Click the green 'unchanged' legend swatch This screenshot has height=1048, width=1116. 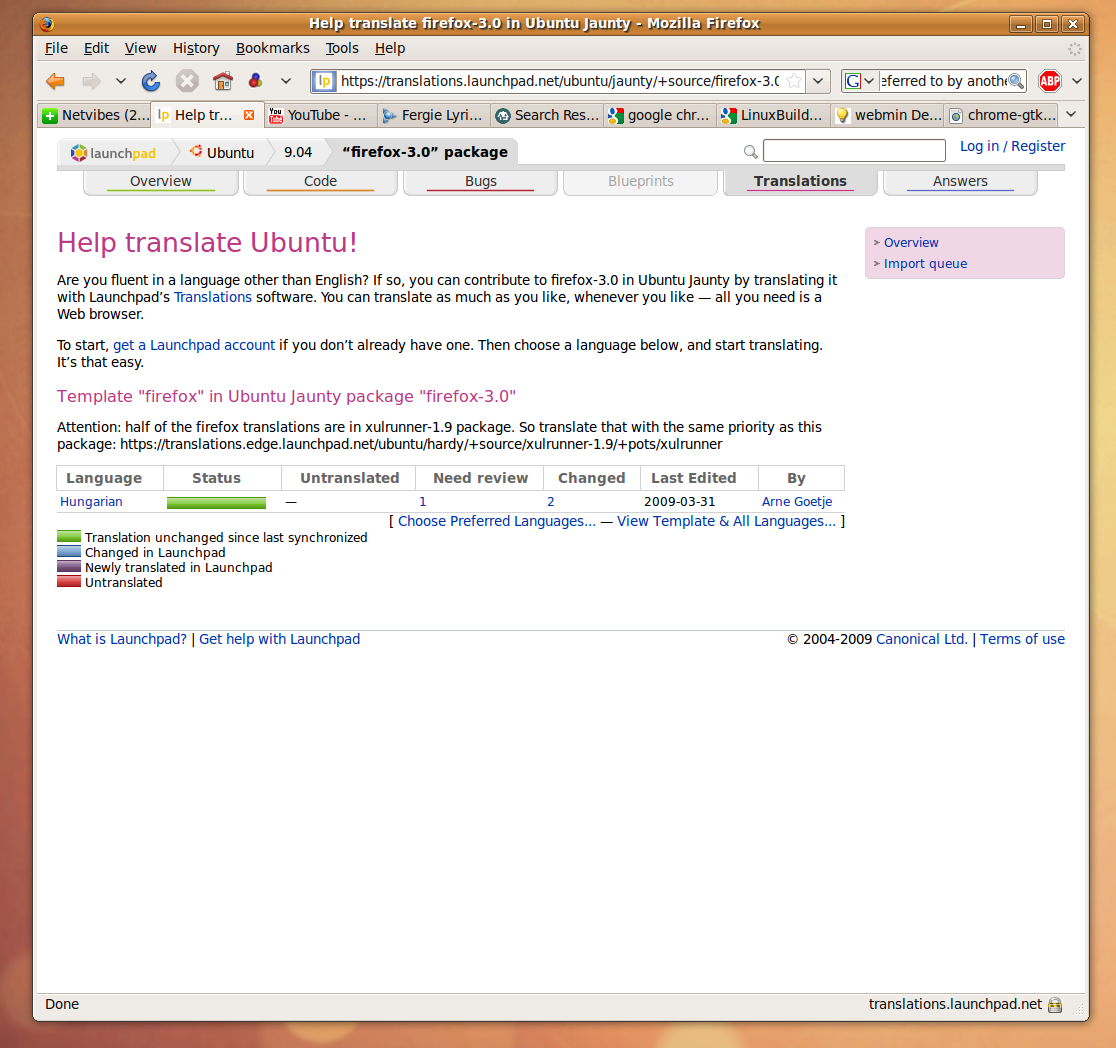pyautogui.click(x=69, y=537)
